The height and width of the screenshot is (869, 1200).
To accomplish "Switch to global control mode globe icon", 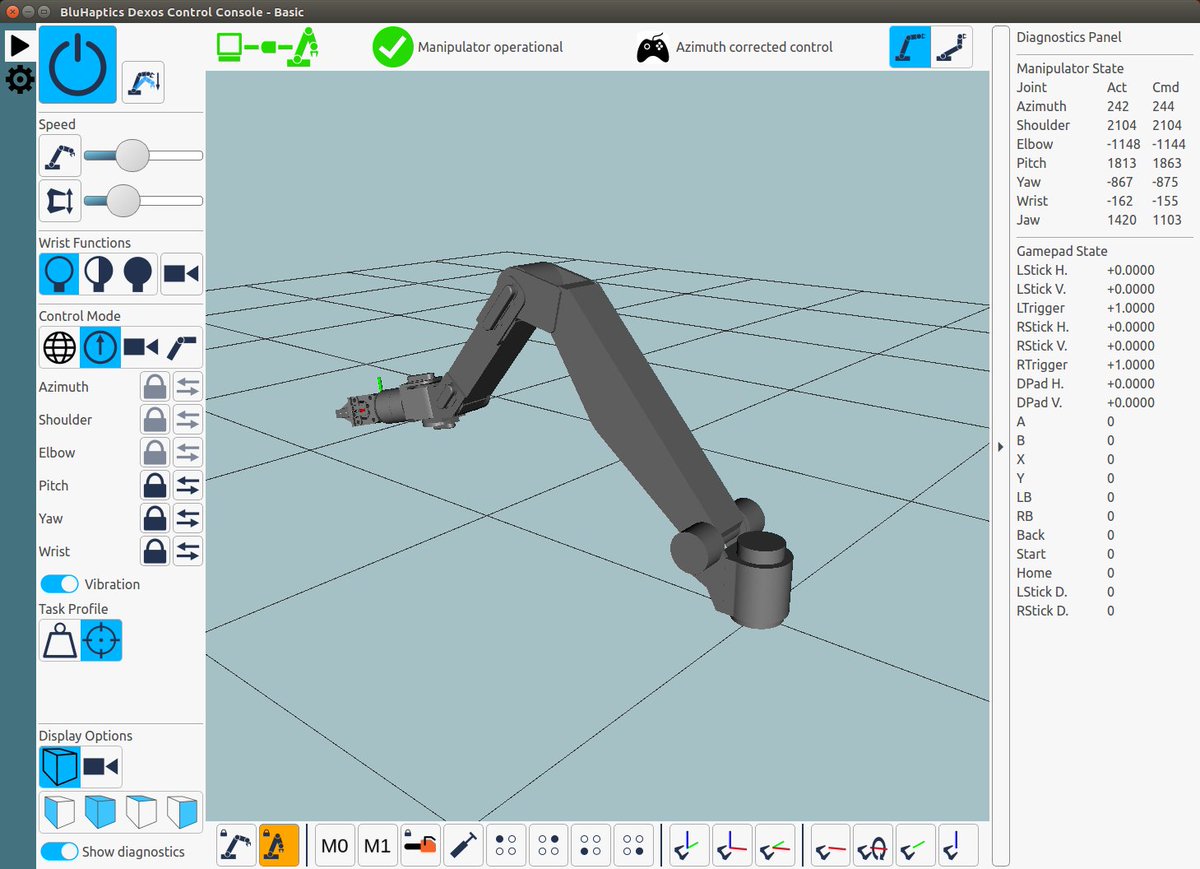I will [57, 347].
